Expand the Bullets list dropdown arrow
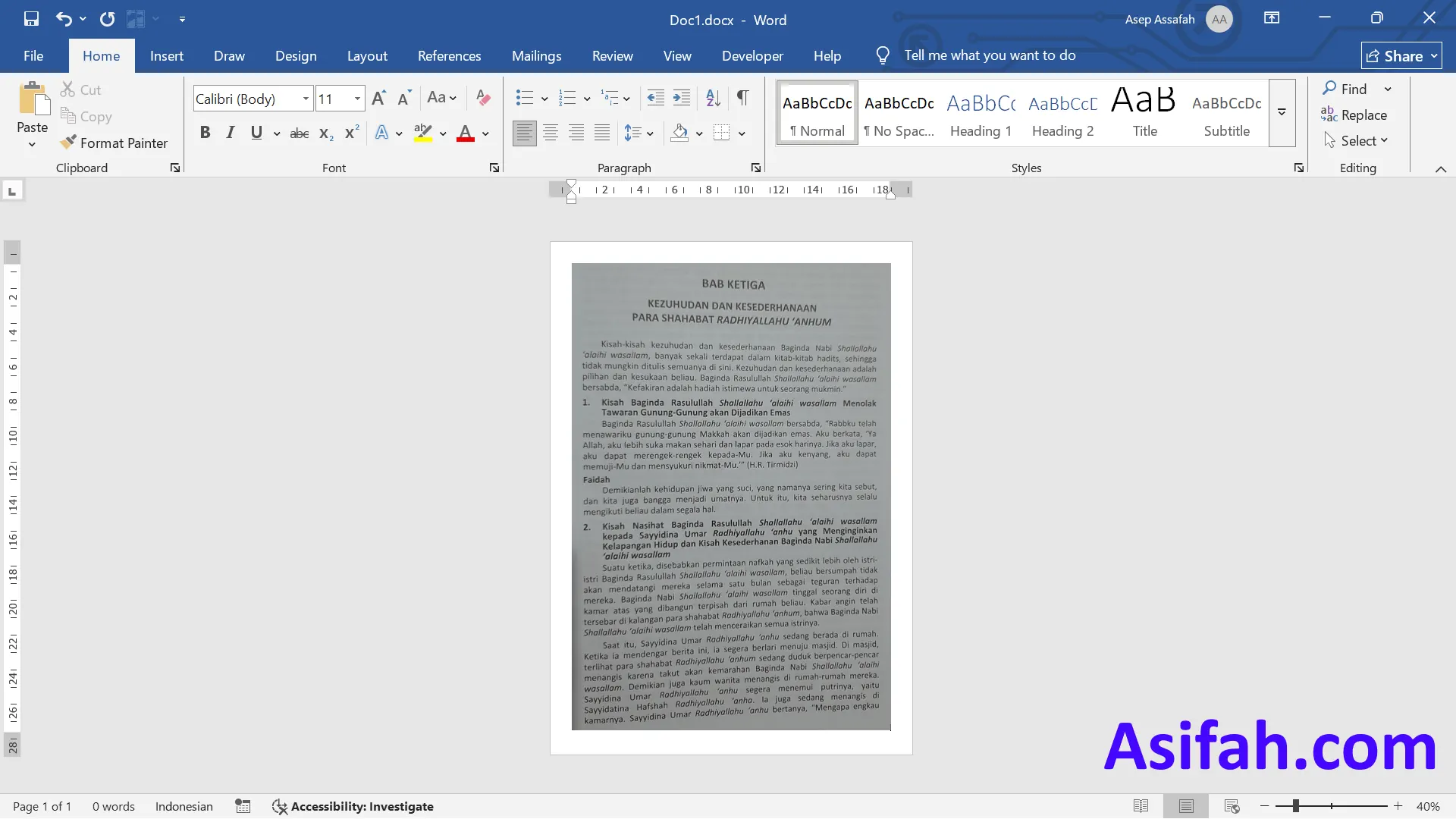Viewport: 1456px width, 819px height. [x=544, y=99]
